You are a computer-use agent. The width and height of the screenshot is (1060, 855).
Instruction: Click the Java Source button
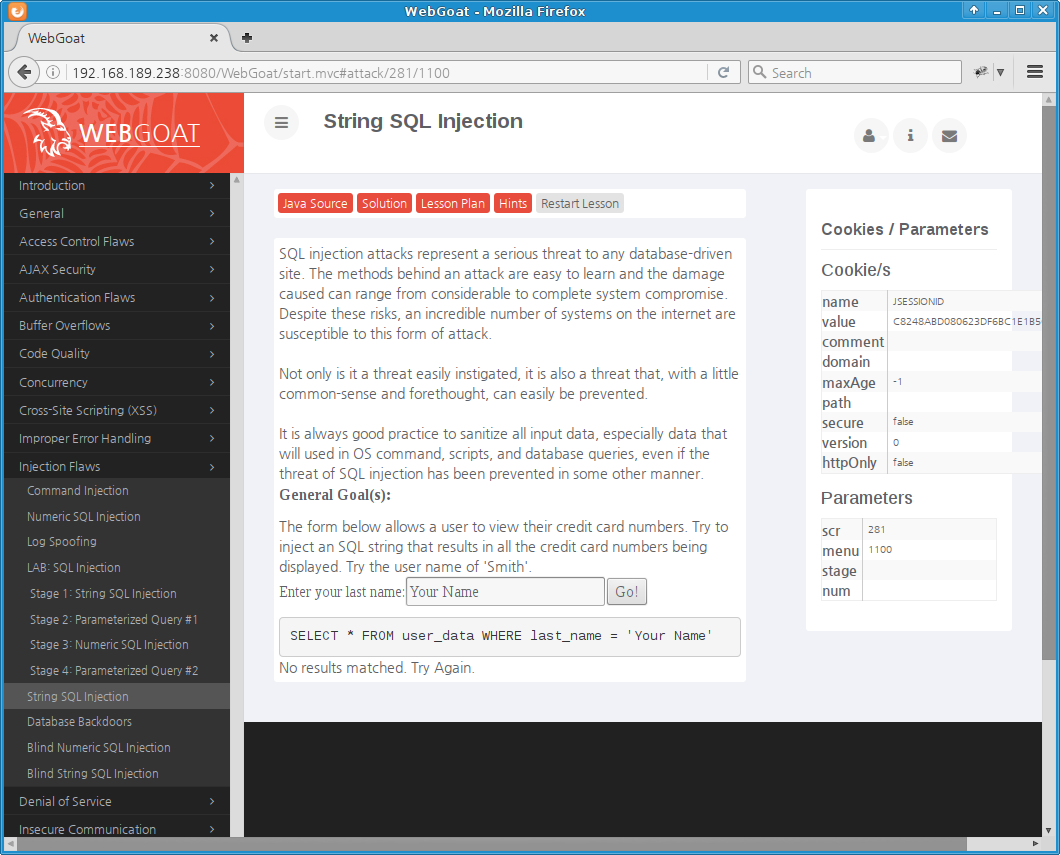click(x=315, y=203)
